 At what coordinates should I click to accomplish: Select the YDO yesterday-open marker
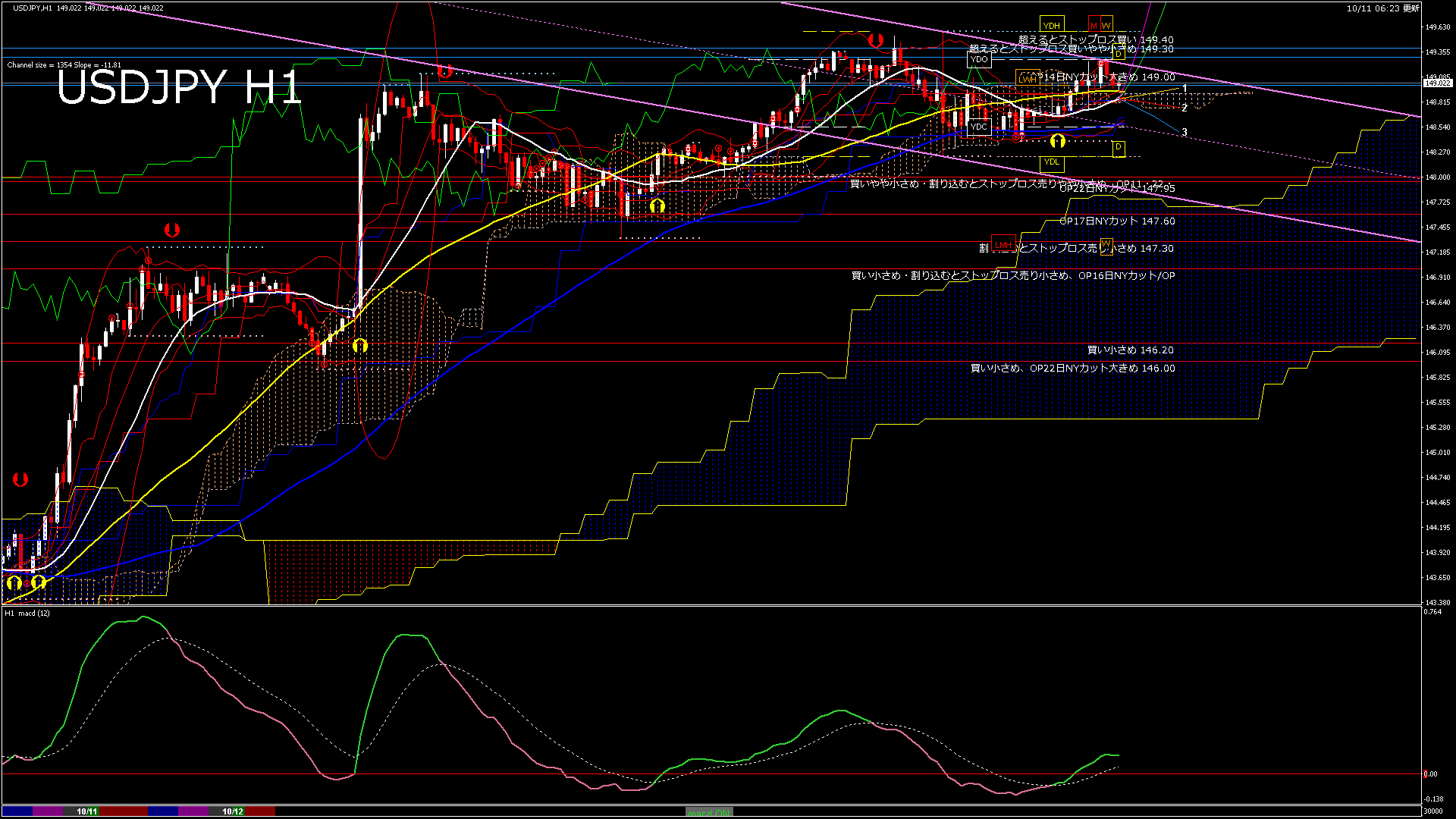(x=978, y=59)
